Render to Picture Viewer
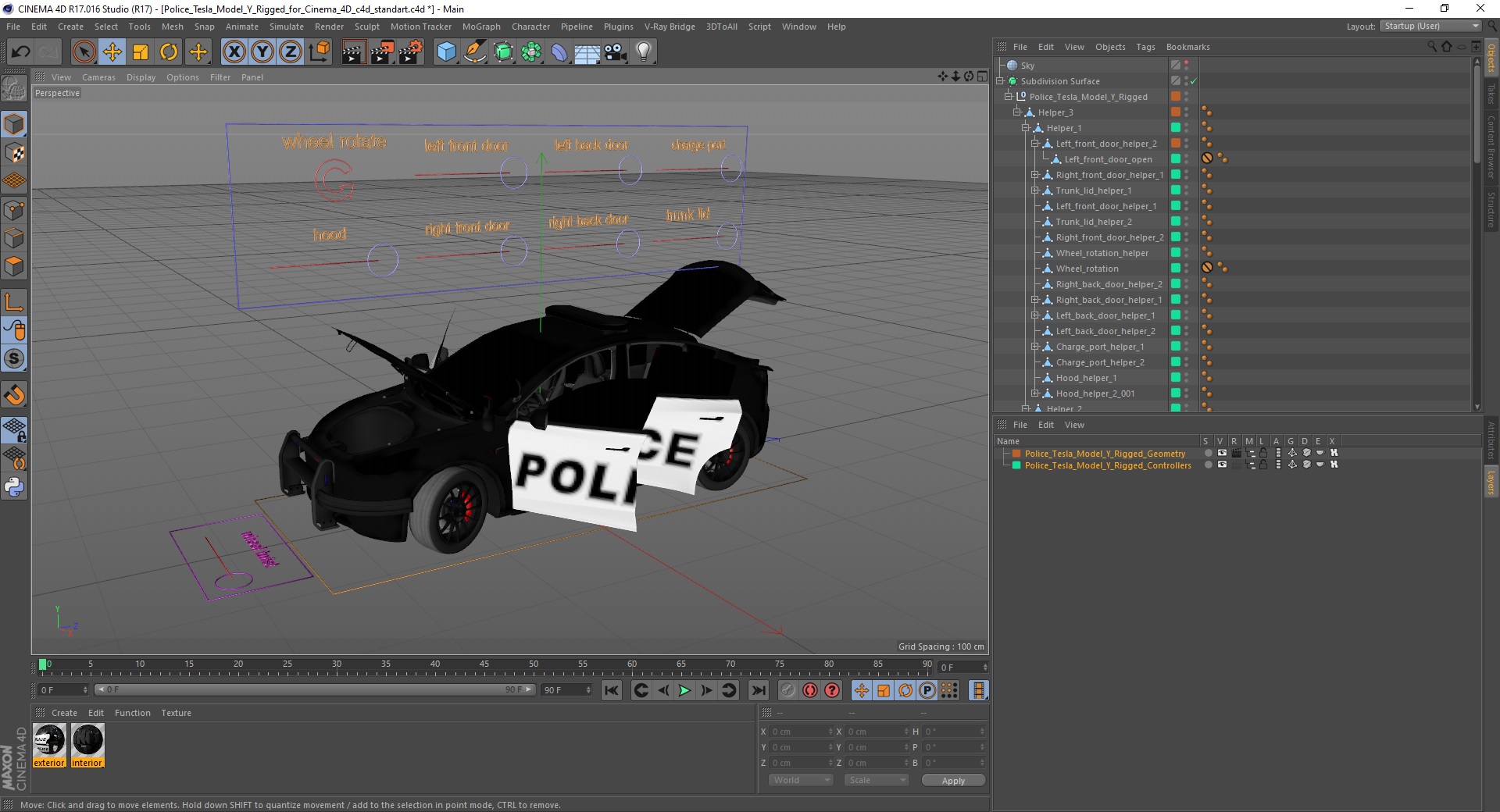Screen dimensions: 1500x812 point(382,52)
